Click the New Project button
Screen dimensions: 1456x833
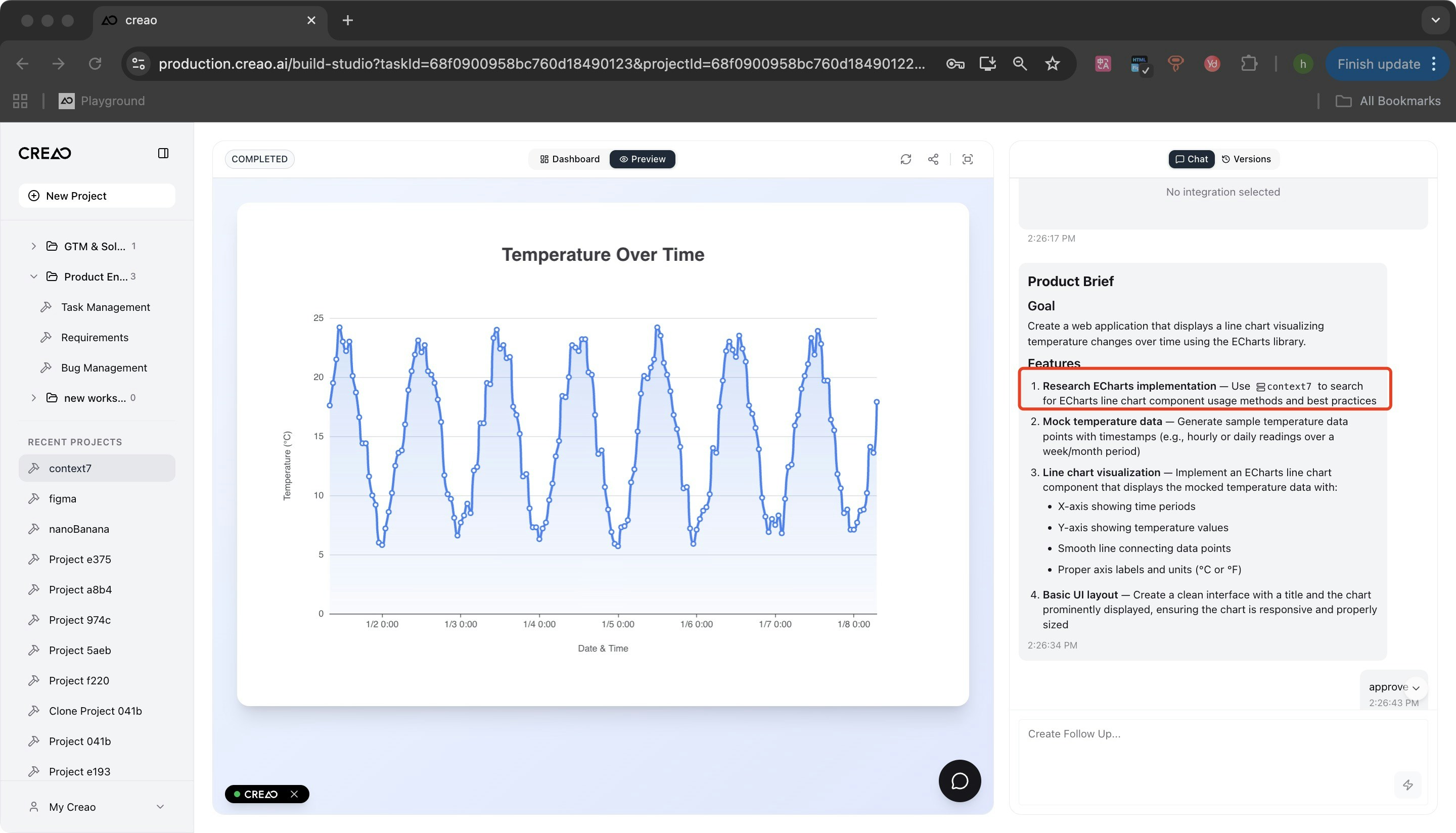pyautogui.click(x=97, y=196)
